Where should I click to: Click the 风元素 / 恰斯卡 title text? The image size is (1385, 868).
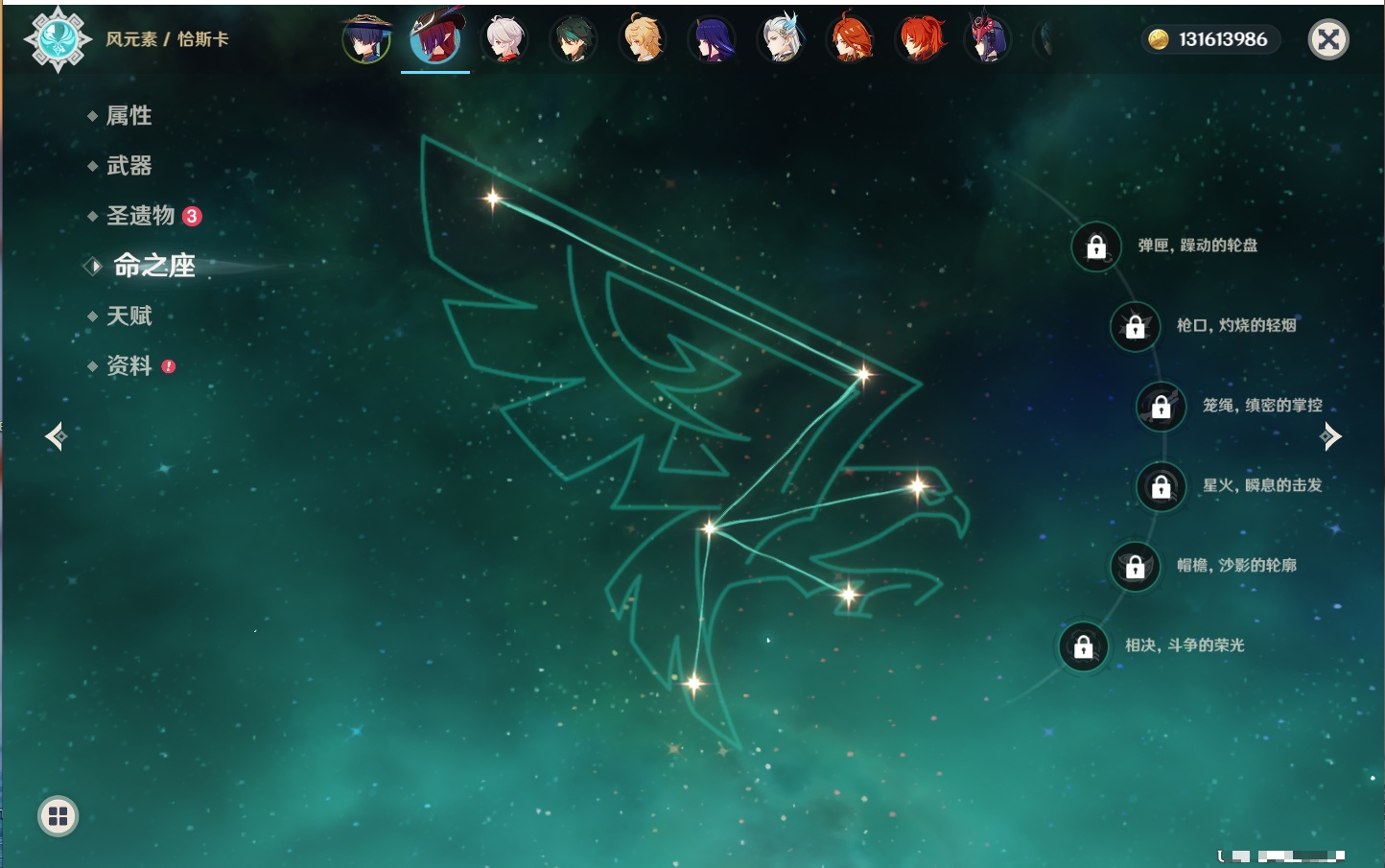(x=167, y=39)
